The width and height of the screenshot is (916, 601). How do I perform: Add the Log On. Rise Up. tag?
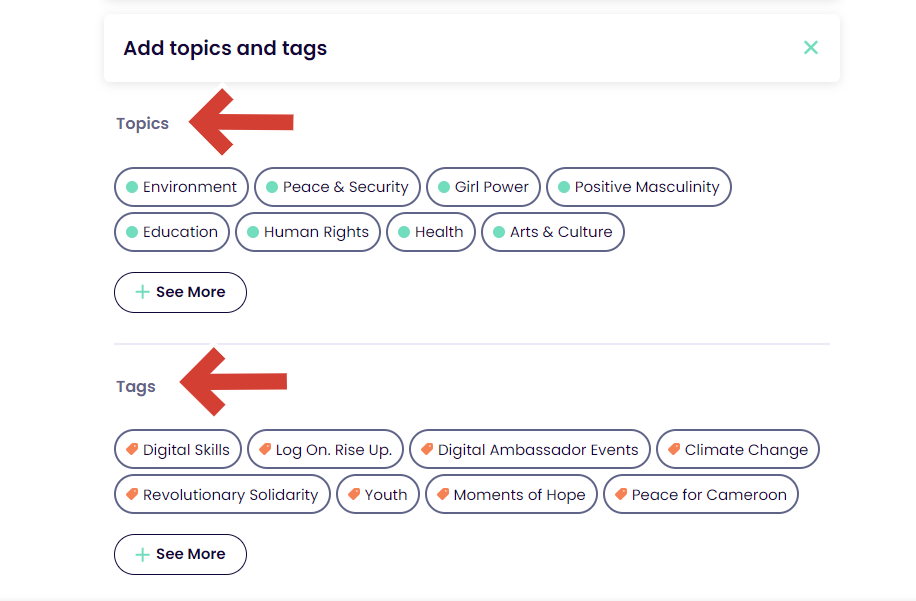(325, 450)
